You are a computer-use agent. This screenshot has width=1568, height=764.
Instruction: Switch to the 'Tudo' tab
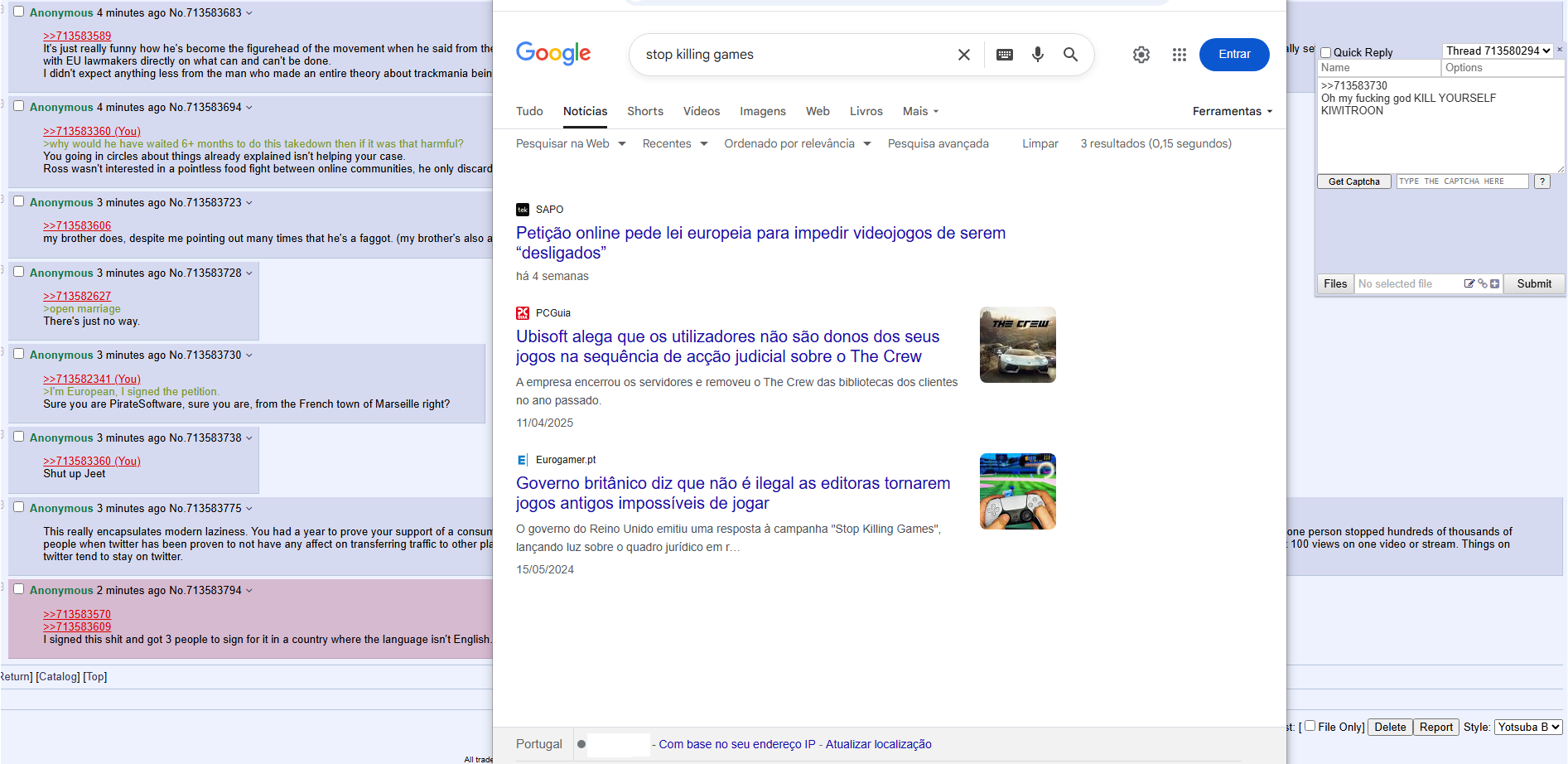[529, 111]
